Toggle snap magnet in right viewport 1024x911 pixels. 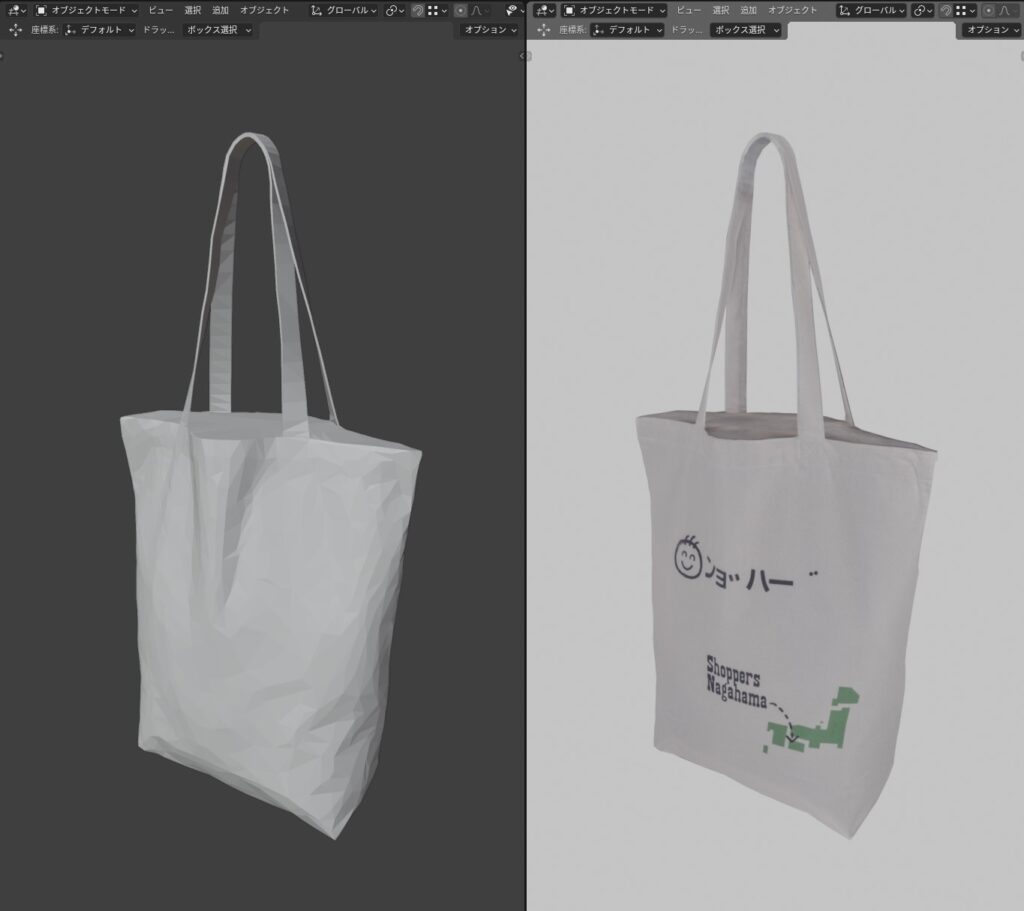pyautogui.click(x=946, y=10)
